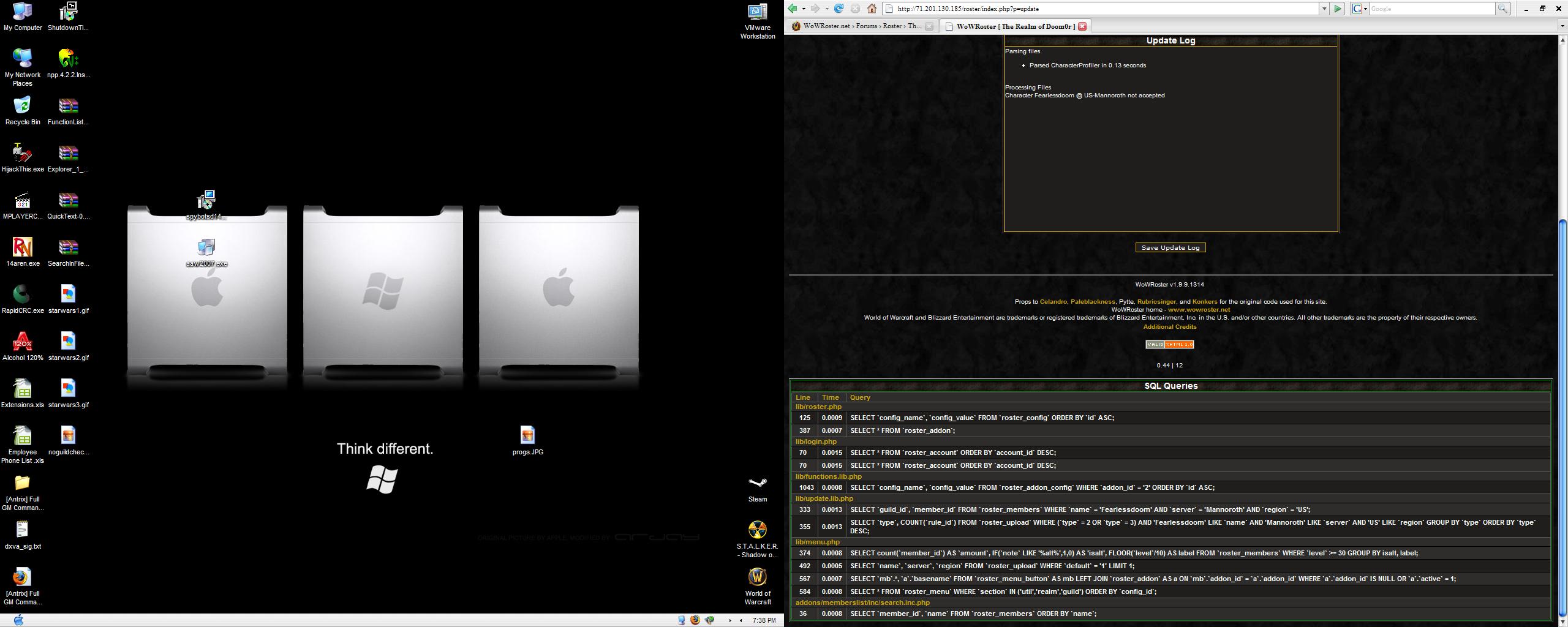Open the Konkers credit link
This screenshot has height=627, width=1568.
tap(1205, 301)
